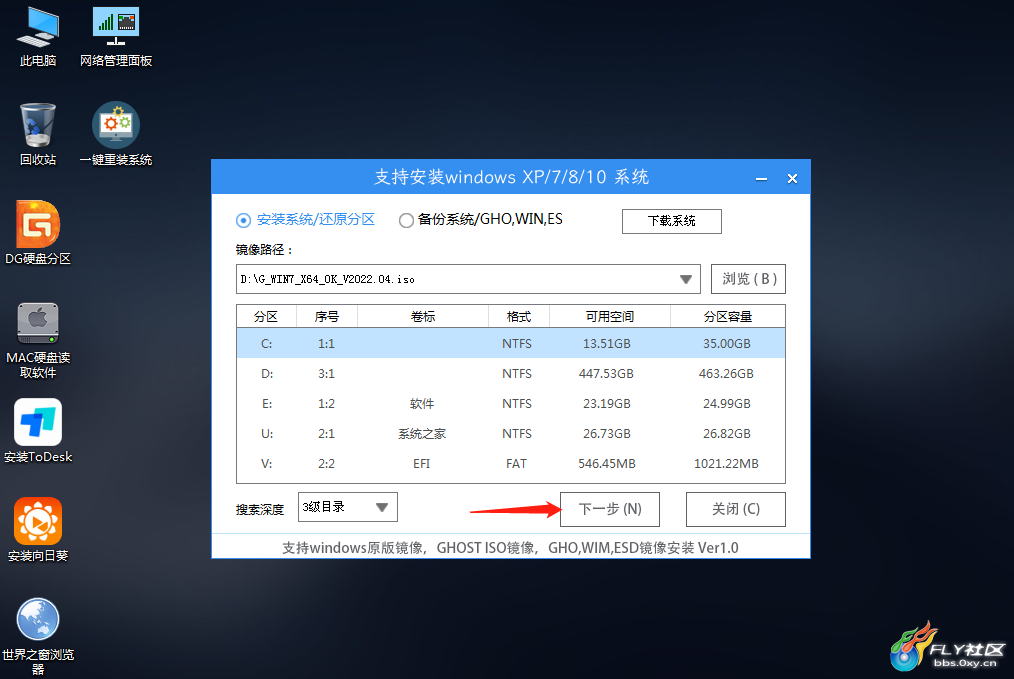This screenshot has height=679, width=1014.
Task: Launch the 世界之窗浏览器 icon
Action: click(x=38, y=637)
